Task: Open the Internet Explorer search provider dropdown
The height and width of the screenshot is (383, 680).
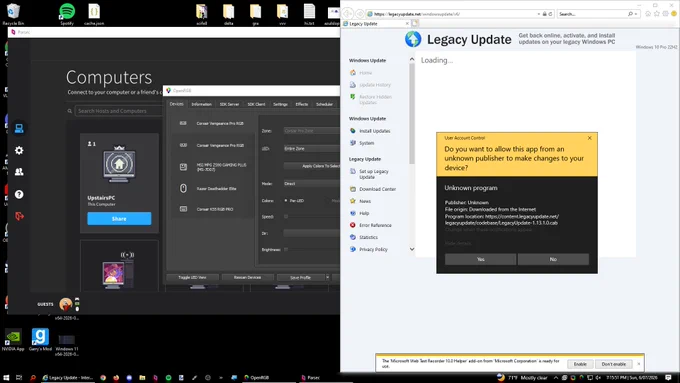Action: point(636,14)
